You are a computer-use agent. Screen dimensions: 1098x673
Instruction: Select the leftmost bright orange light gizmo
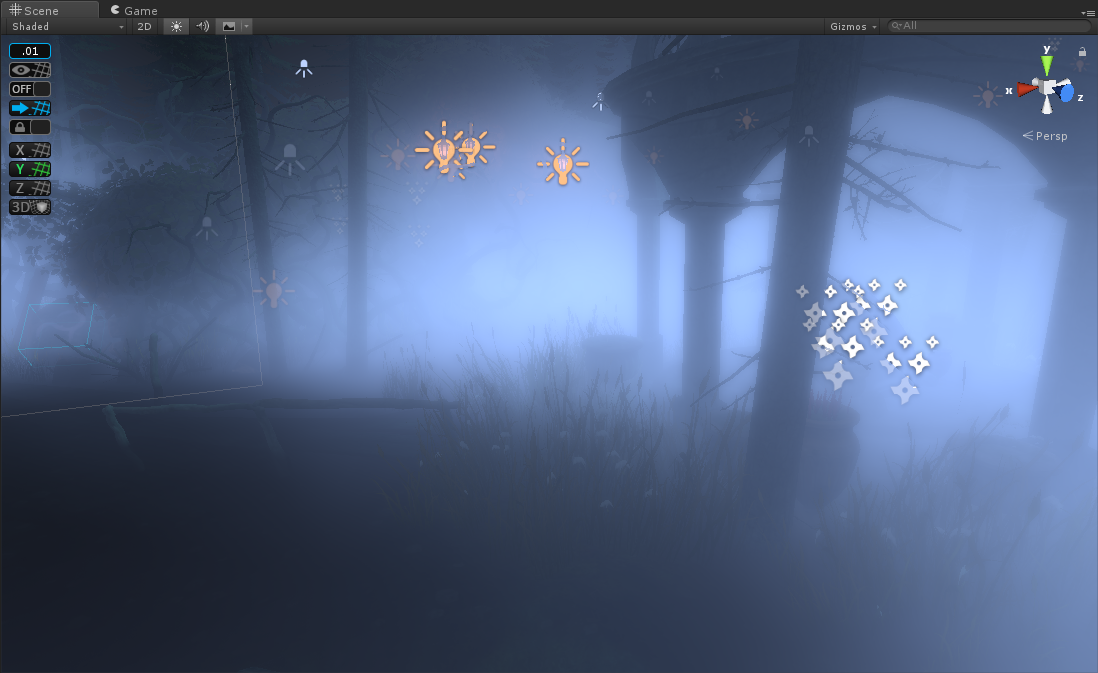tap(443, 148)
